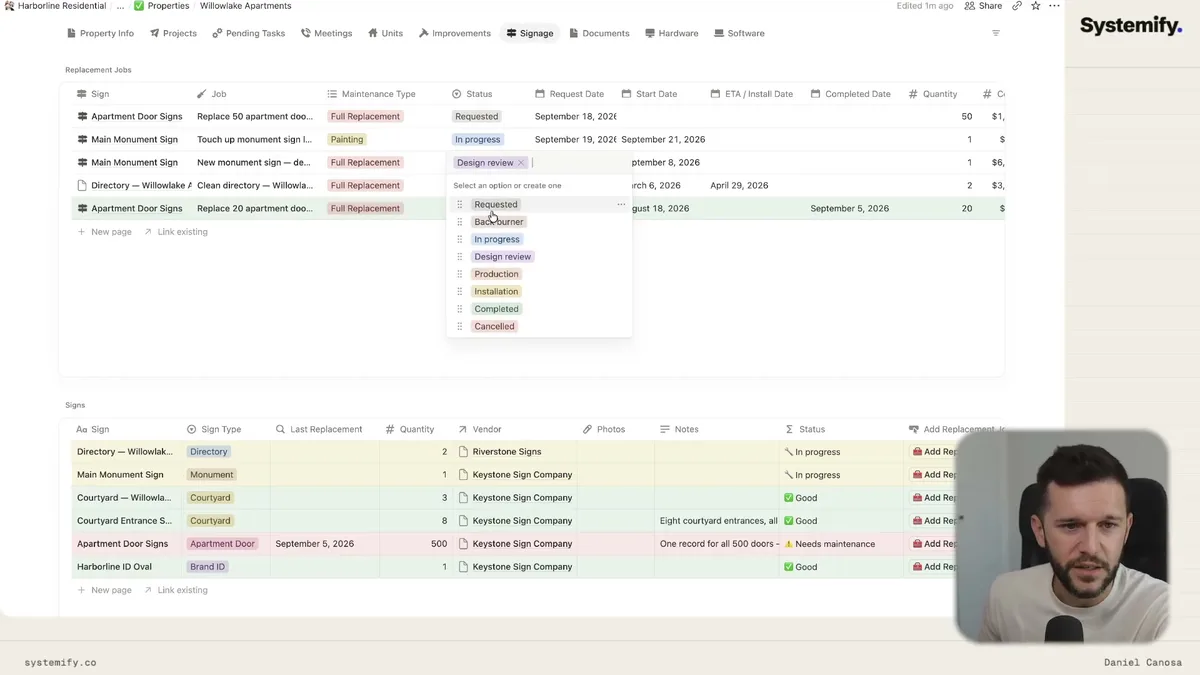Open the three-dot page menu
The height and width of the screenshot is (675, 1200).
pos(1054,6)
